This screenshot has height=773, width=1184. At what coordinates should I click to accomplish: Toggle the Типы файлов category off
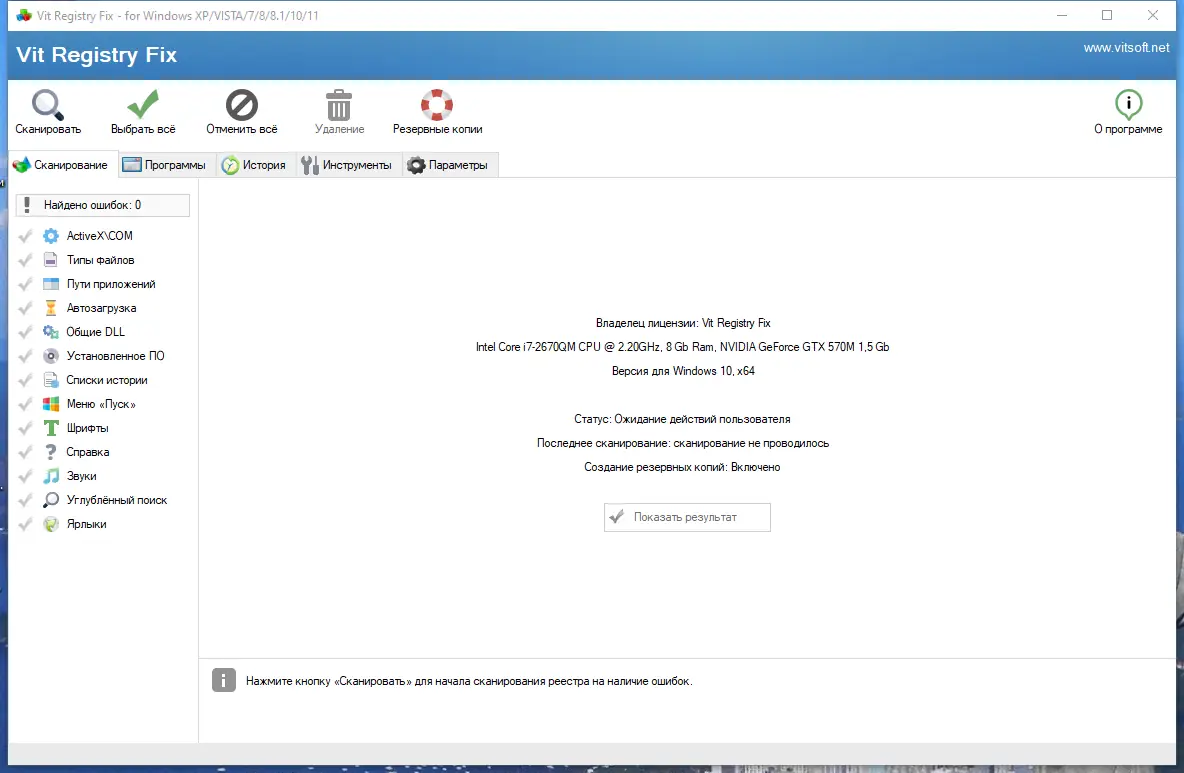(x=24, y=259)
